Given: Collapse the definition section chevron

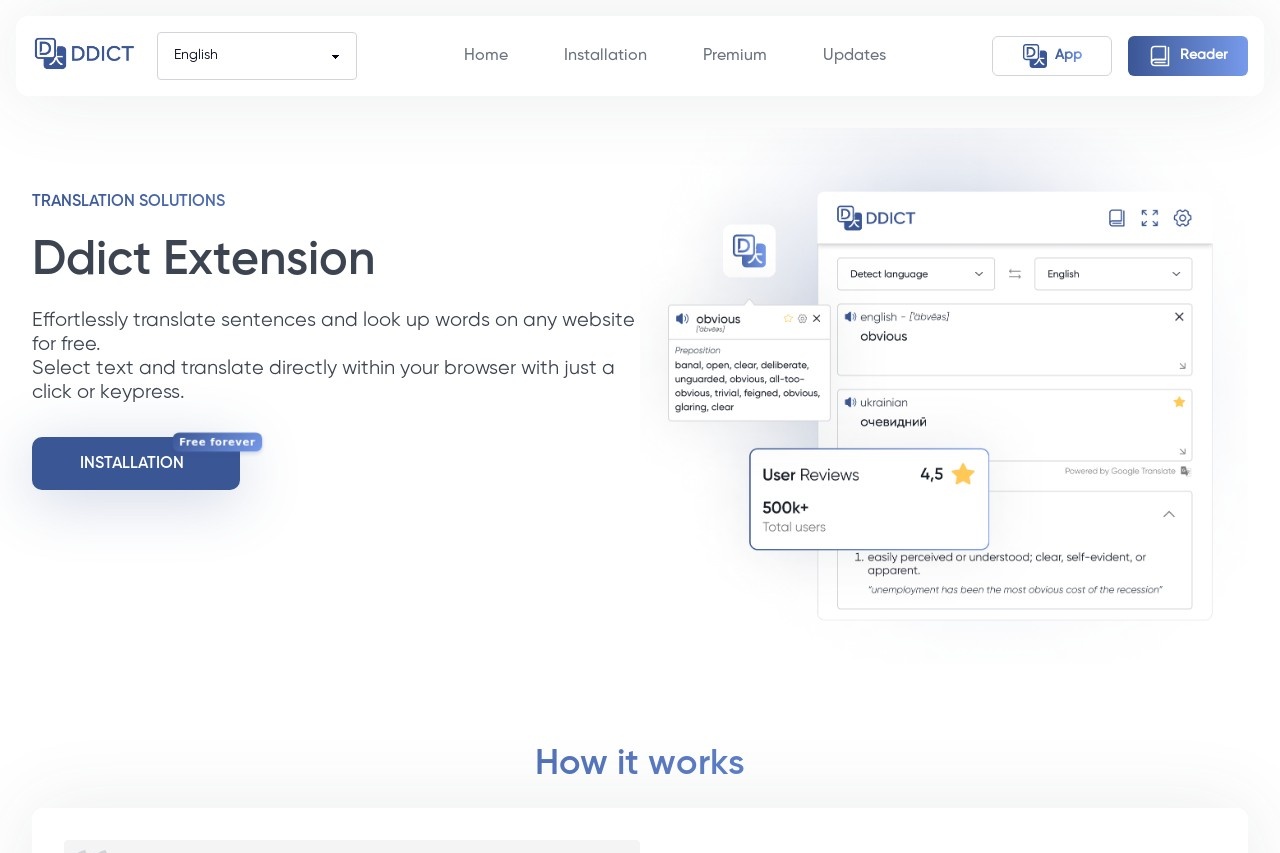Looking at the screenshot, I should 1169,514.
